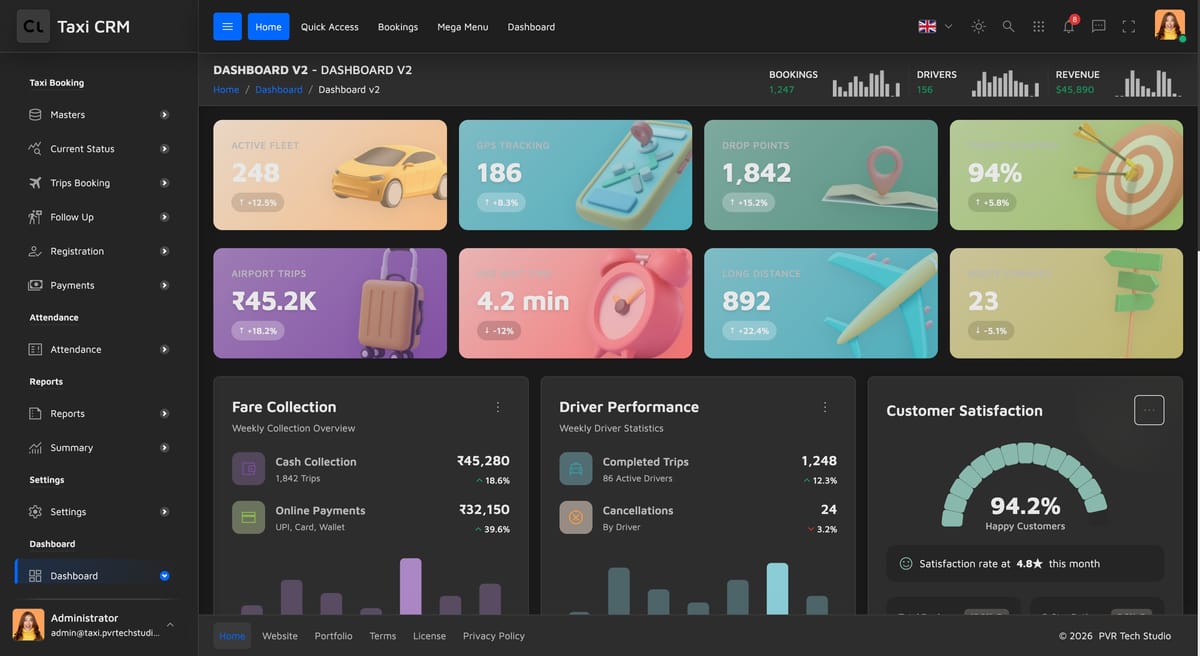Screen dimensions: 1200x656
Task: Open notifications bell icon
Action: click(x=1069, y=26)
